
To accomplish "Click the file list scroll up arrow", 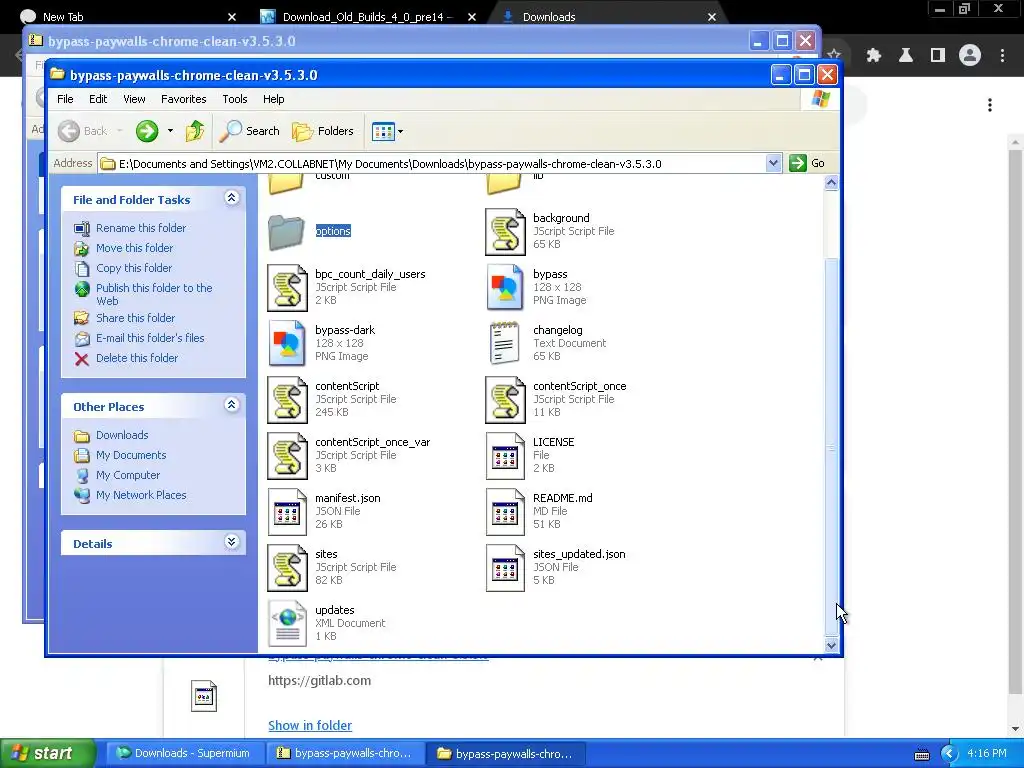I will [831, 183].
